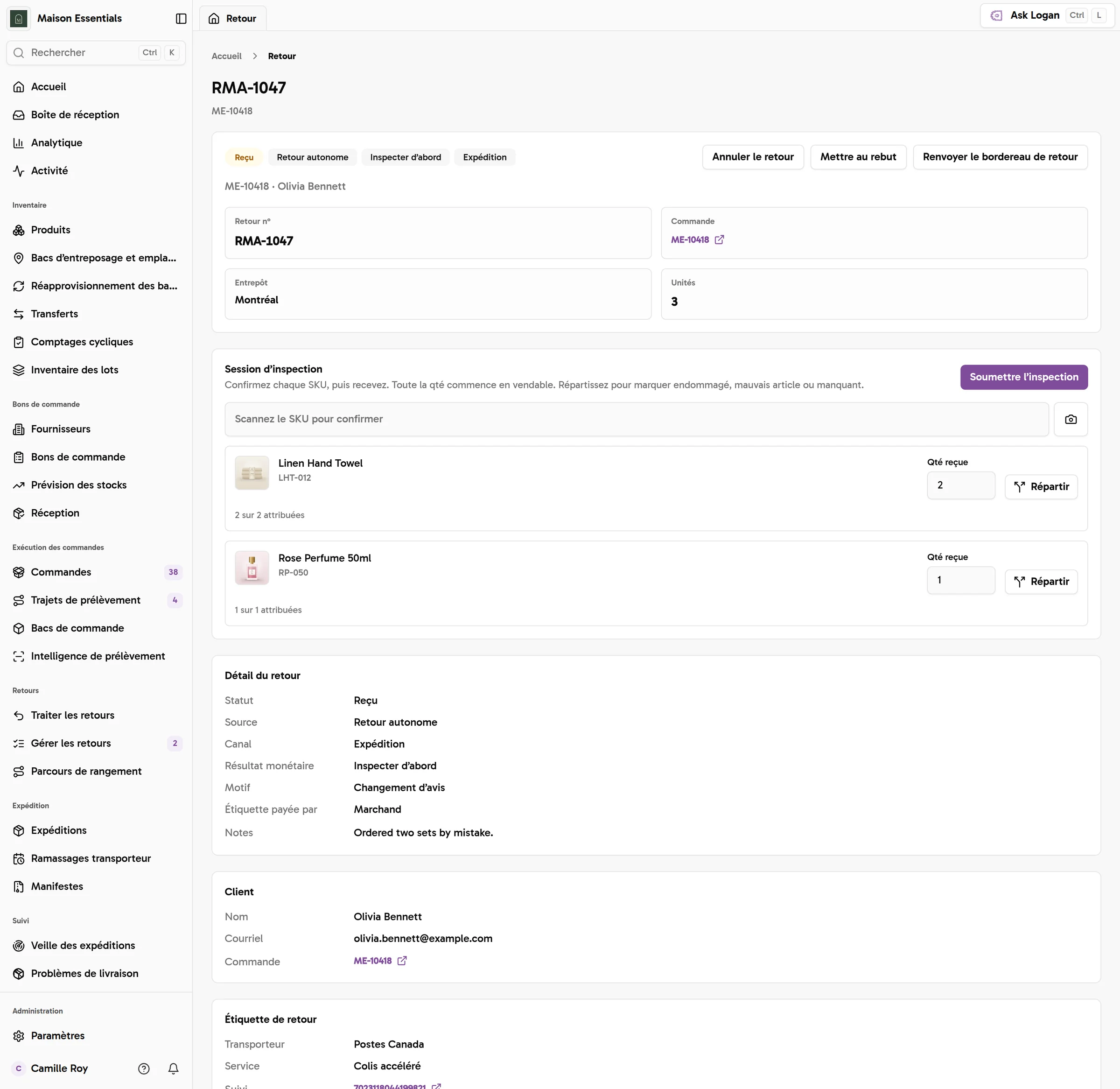Click Annuler le retour

tap(752, 157)
